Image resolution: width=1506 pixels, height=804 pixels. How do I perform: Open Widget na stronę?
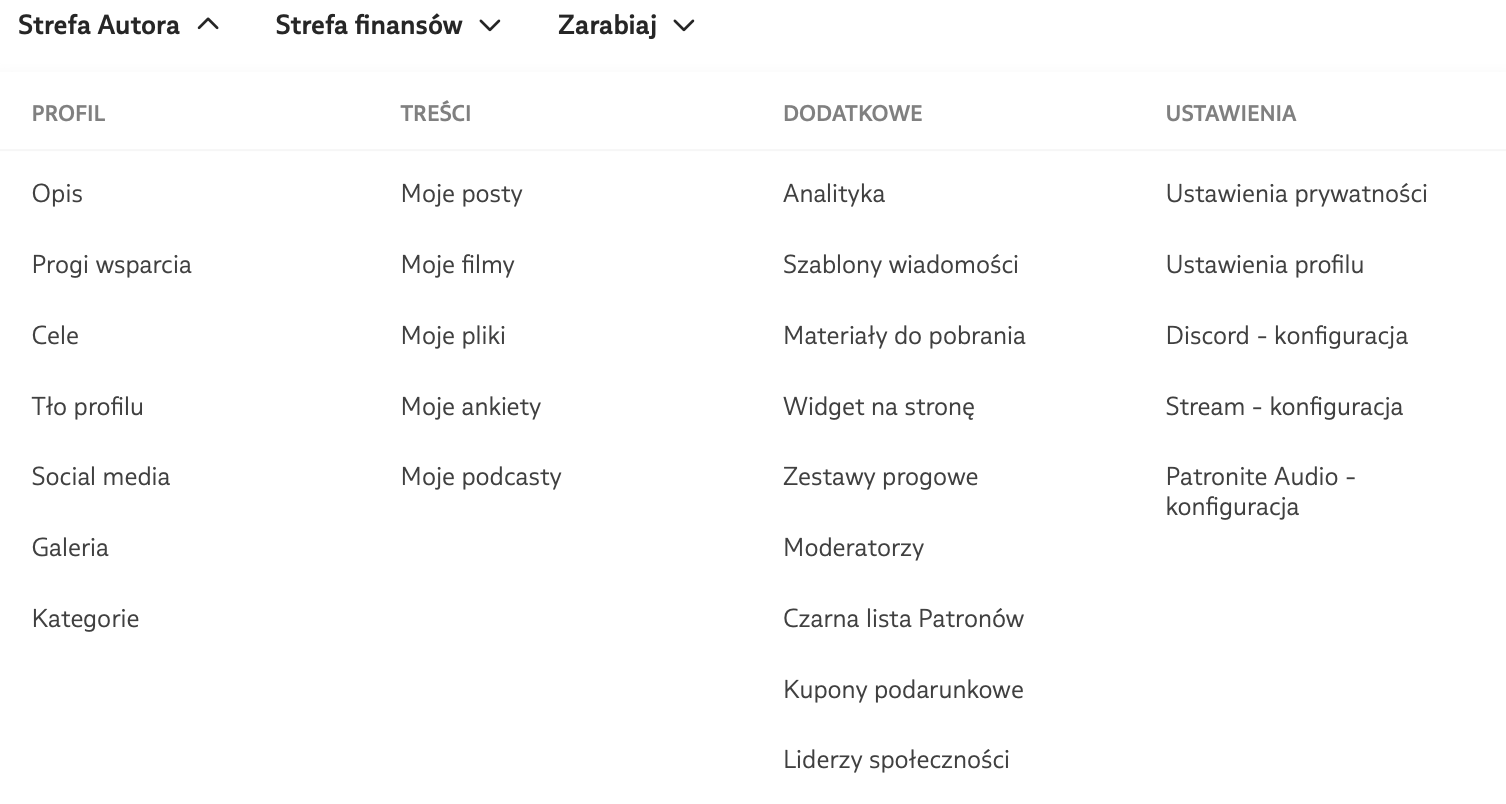(x=878, y=407)
